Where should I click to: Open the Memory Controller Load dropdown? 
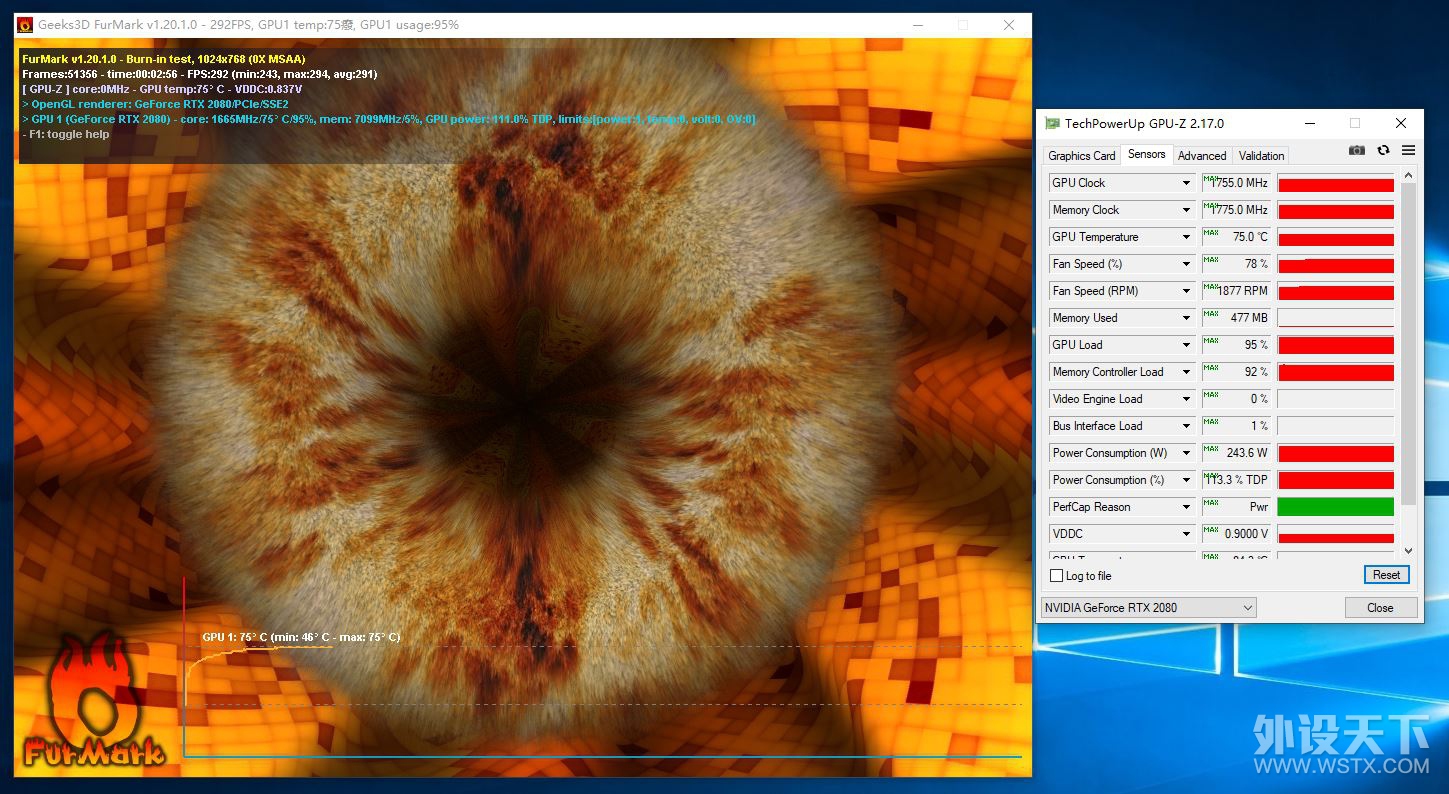click(x=1187, y=372)
